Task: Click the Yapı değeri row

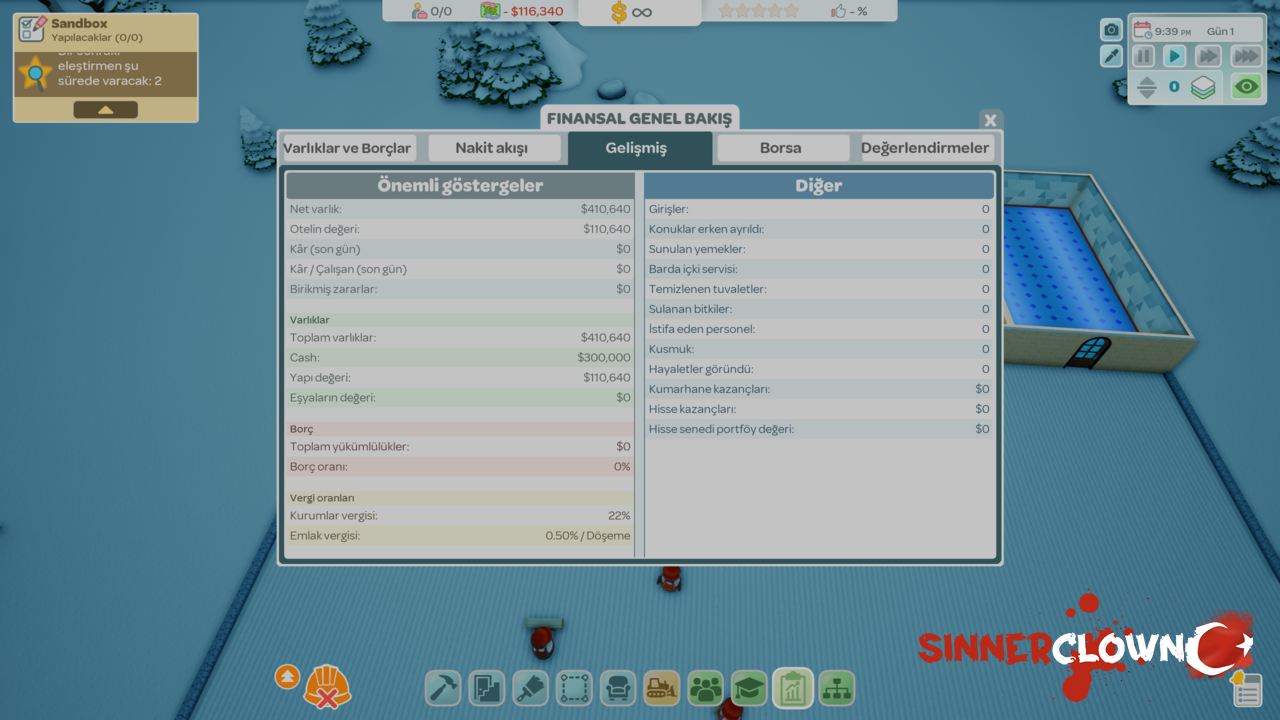Action: pos(460,377)
